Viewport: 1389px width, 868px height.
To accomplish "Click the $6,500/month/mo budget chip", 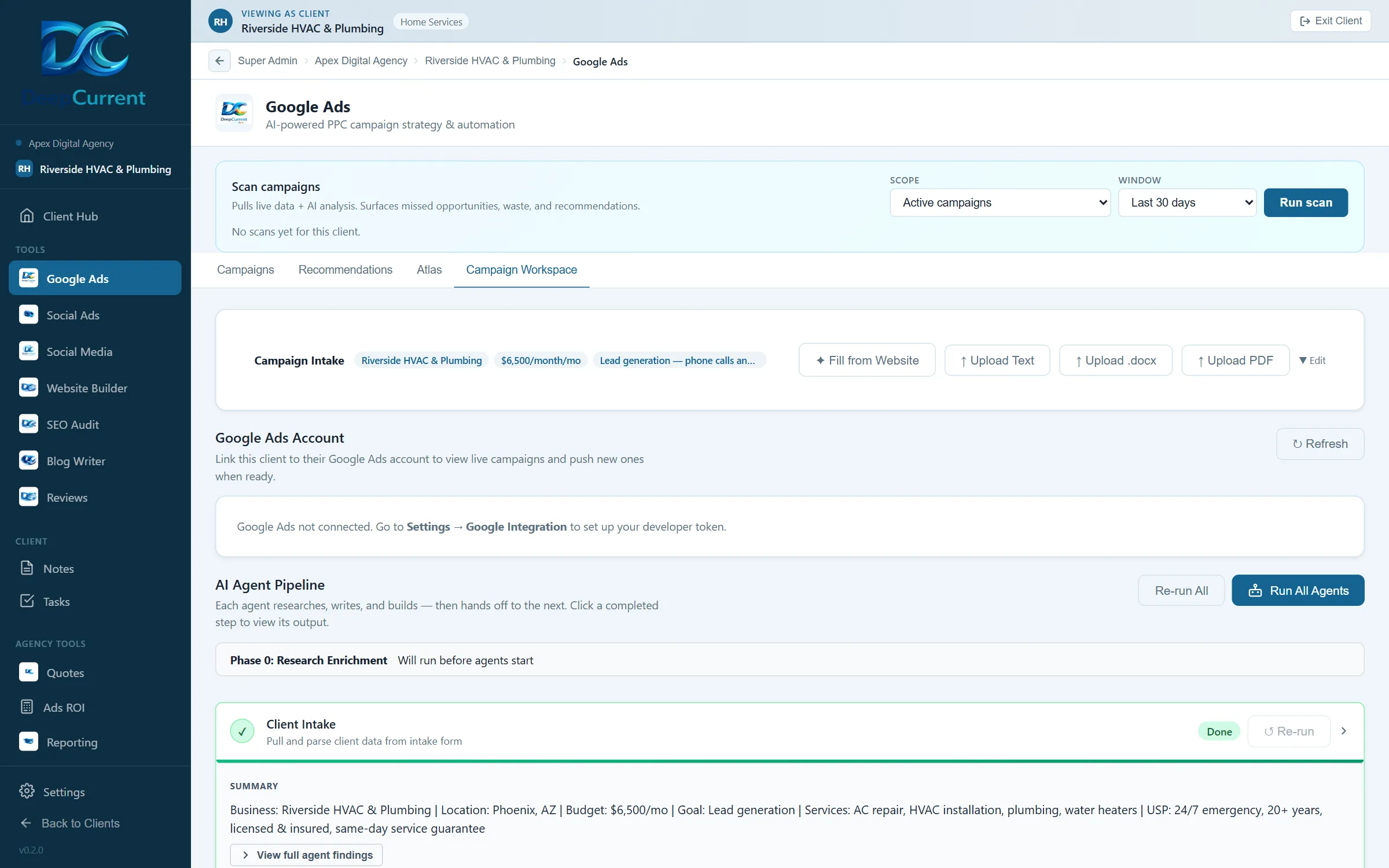I will click(x=541, y=360).
